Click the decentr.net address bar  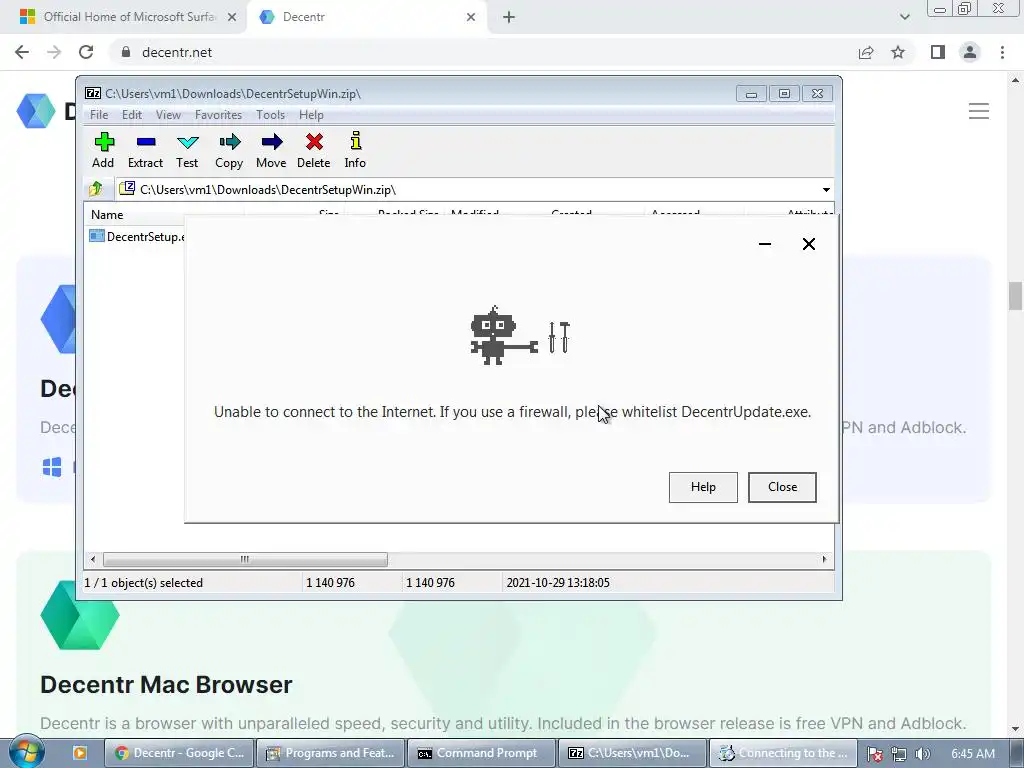tap(483, 52)
